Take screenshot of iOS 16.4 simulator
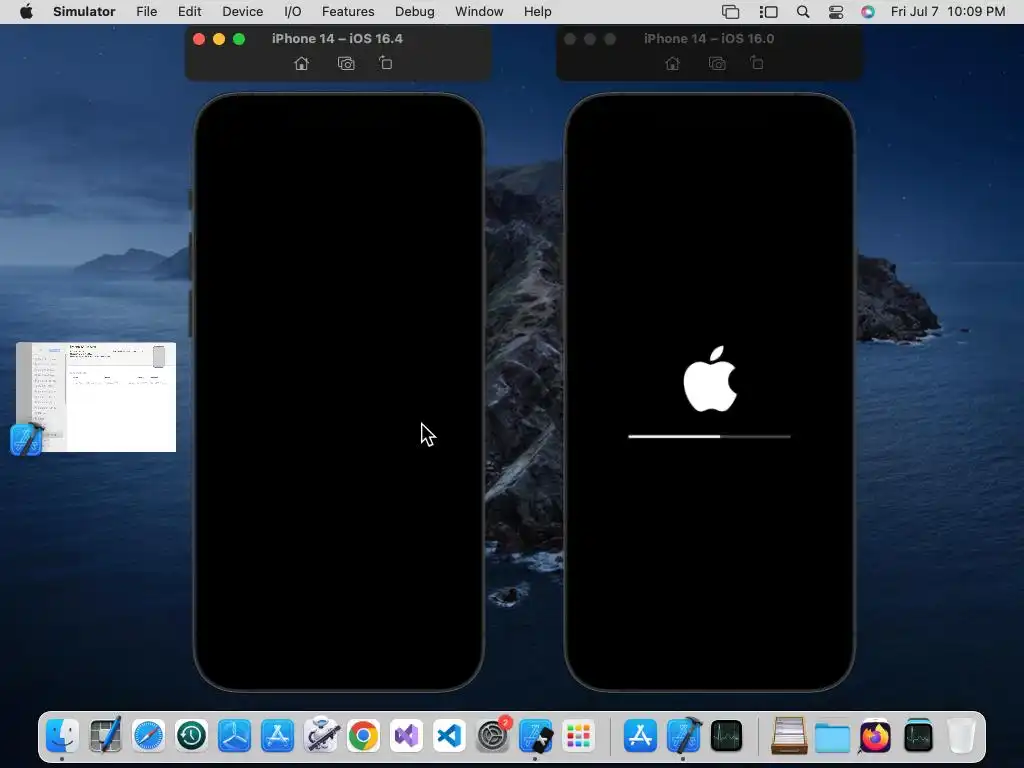The width and height of the screenshot is (1024, 768). [x=346, y=63]
